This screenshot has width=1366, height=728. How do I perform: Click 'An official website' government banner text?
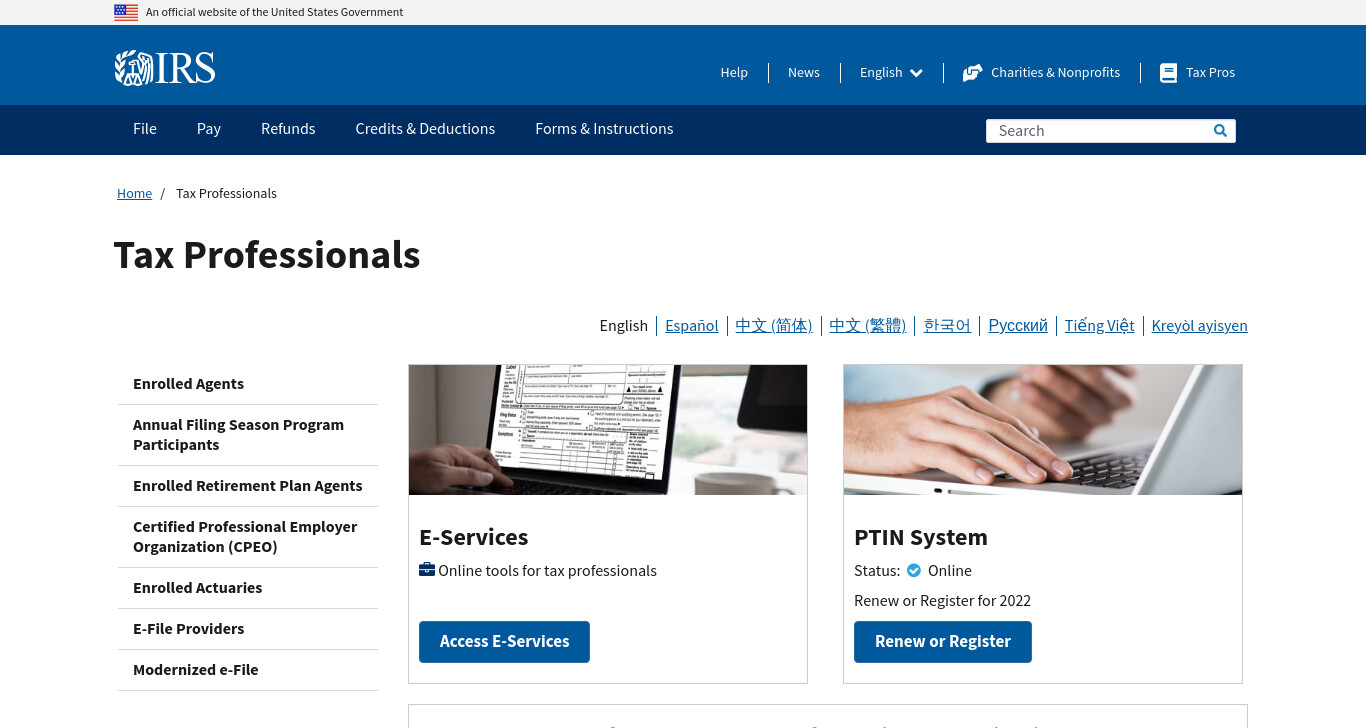274,12
